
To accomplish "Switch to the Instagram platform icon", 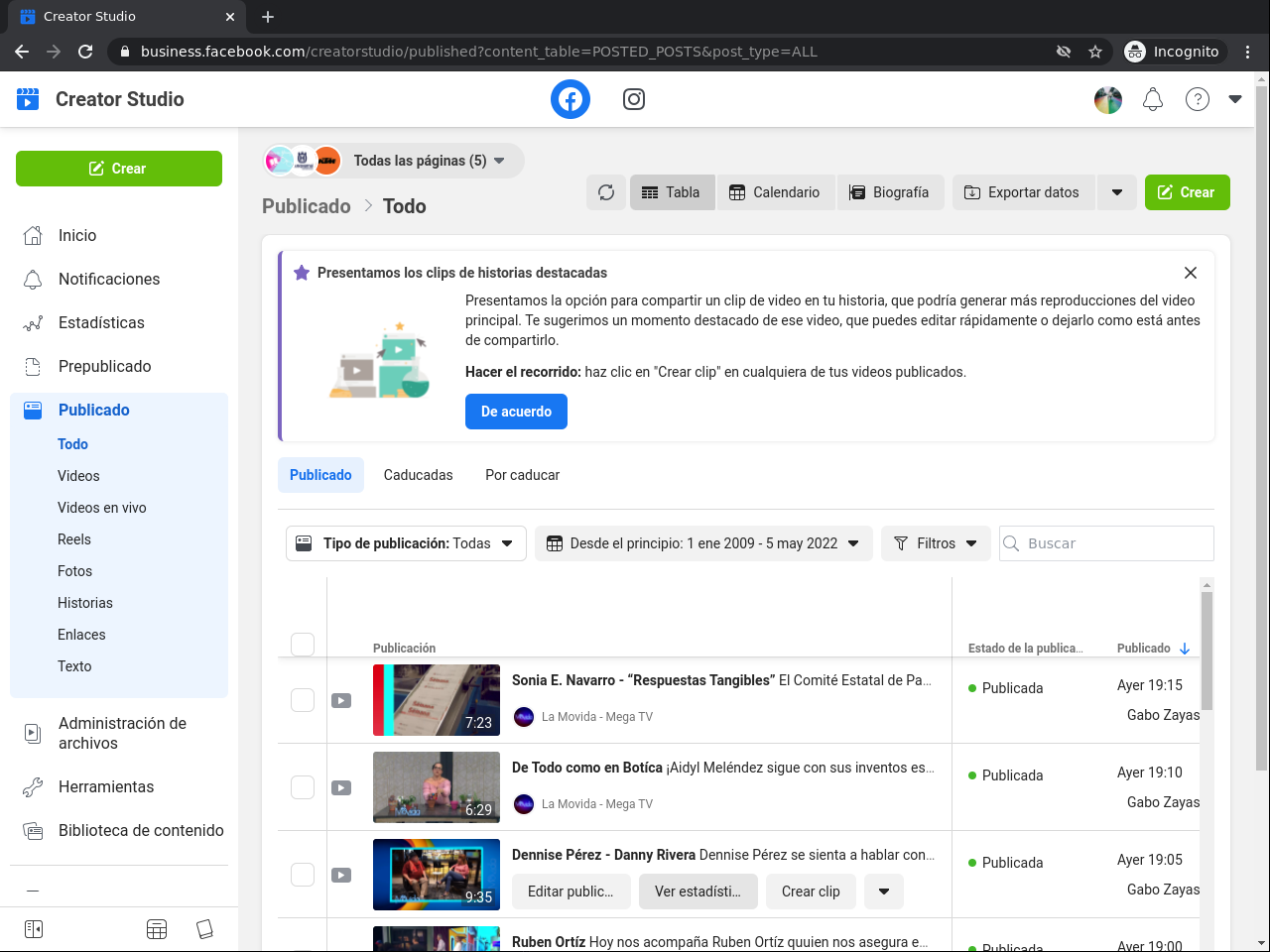I will (x=634, y=99).
